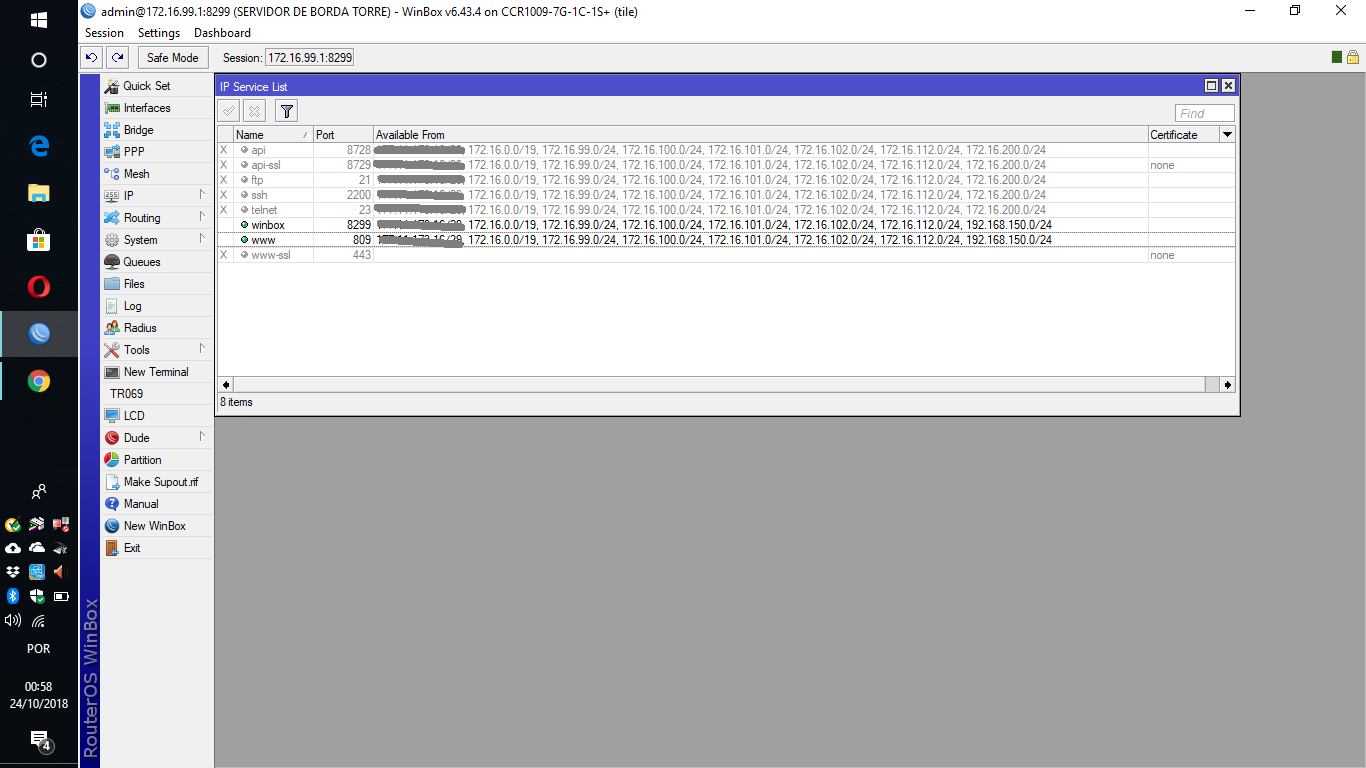The height and width of the screenshot is (768, 1366).
Task: Open Task View on the taskbar
Action: tap(39, 100)
